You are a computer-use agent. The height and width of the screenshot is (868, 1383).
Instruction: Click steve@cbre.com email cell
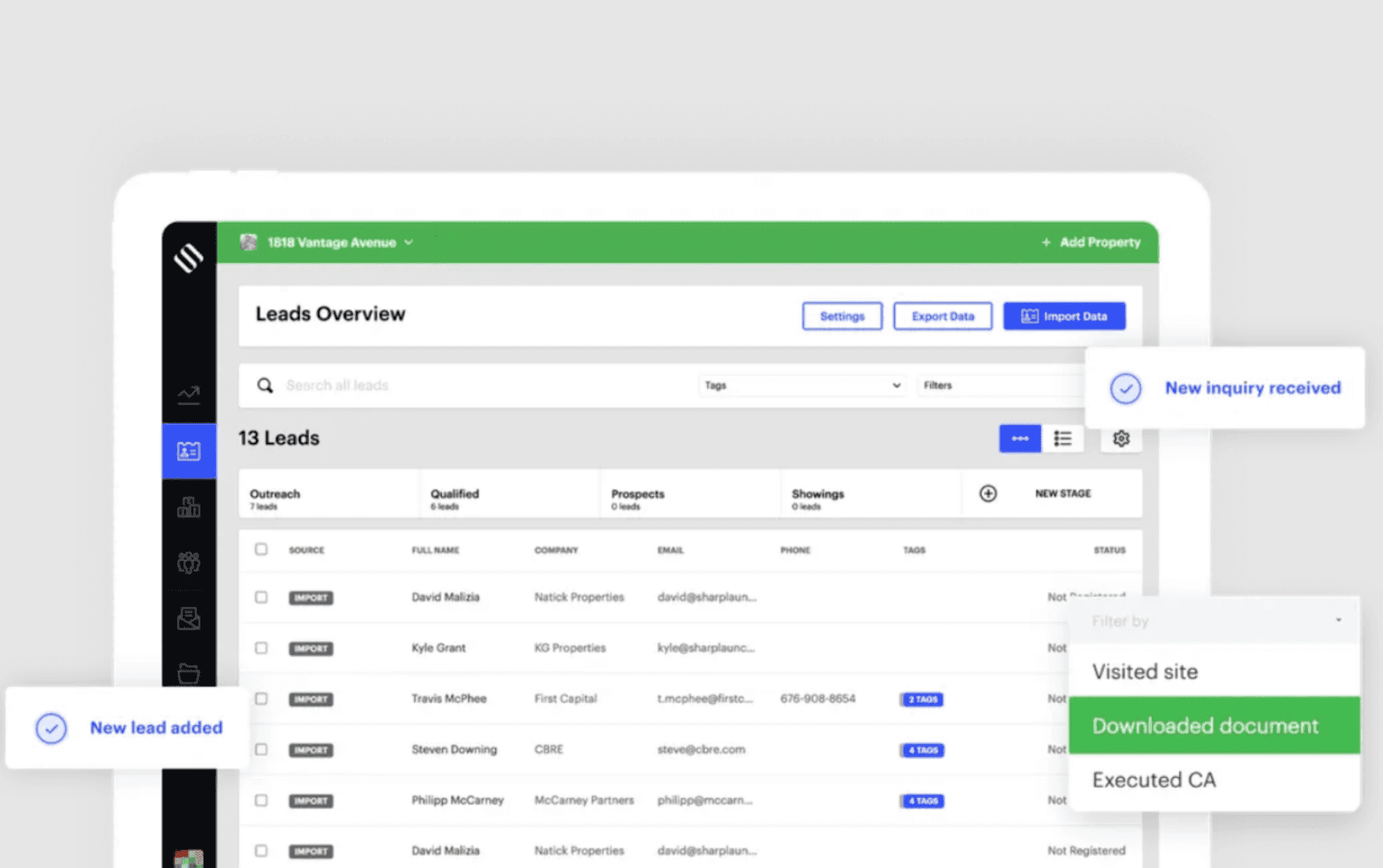click(x=701, y=749)
